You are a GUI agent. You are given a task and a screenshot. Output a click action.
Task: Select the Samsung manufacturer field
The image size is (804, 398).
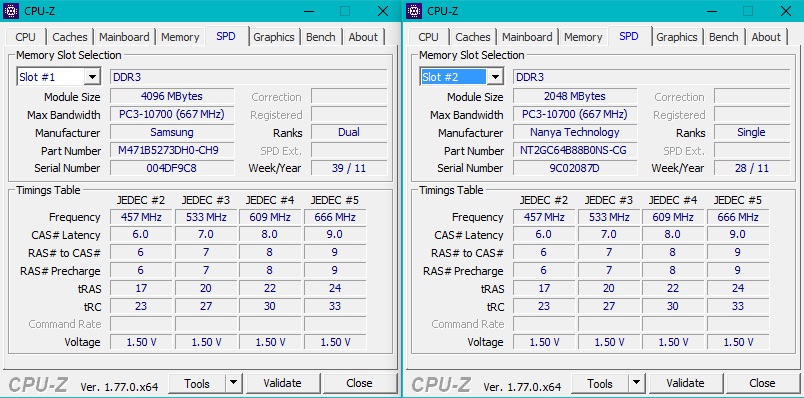pyautogui.click(x=172, y=132)
